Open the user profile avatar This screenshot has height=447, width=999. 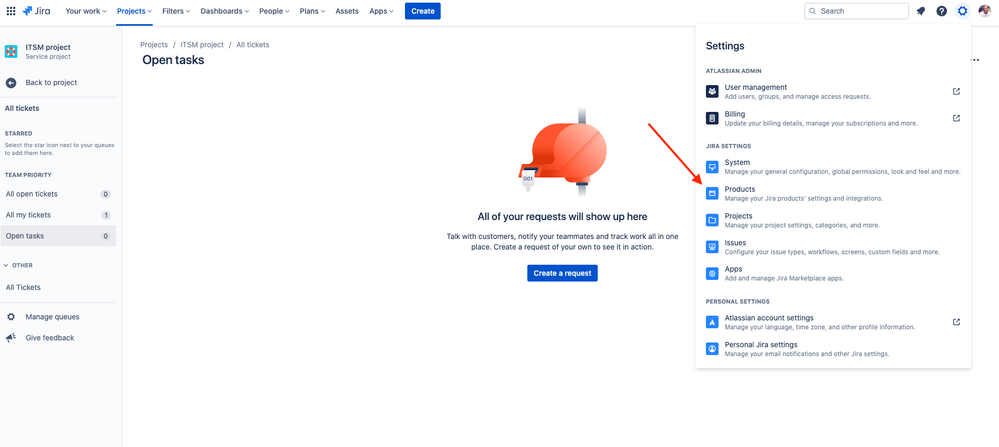coord(984,11)
